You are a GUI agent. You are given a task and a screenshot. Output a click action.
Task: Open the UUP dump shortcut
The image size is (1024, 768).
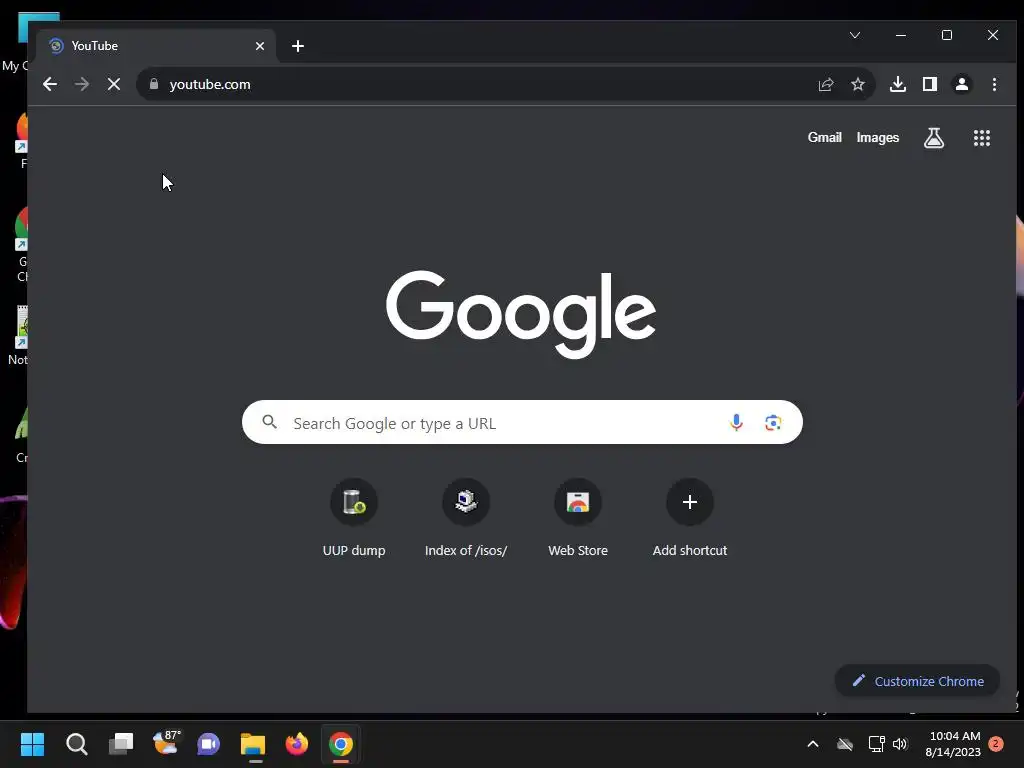[354, 518]
